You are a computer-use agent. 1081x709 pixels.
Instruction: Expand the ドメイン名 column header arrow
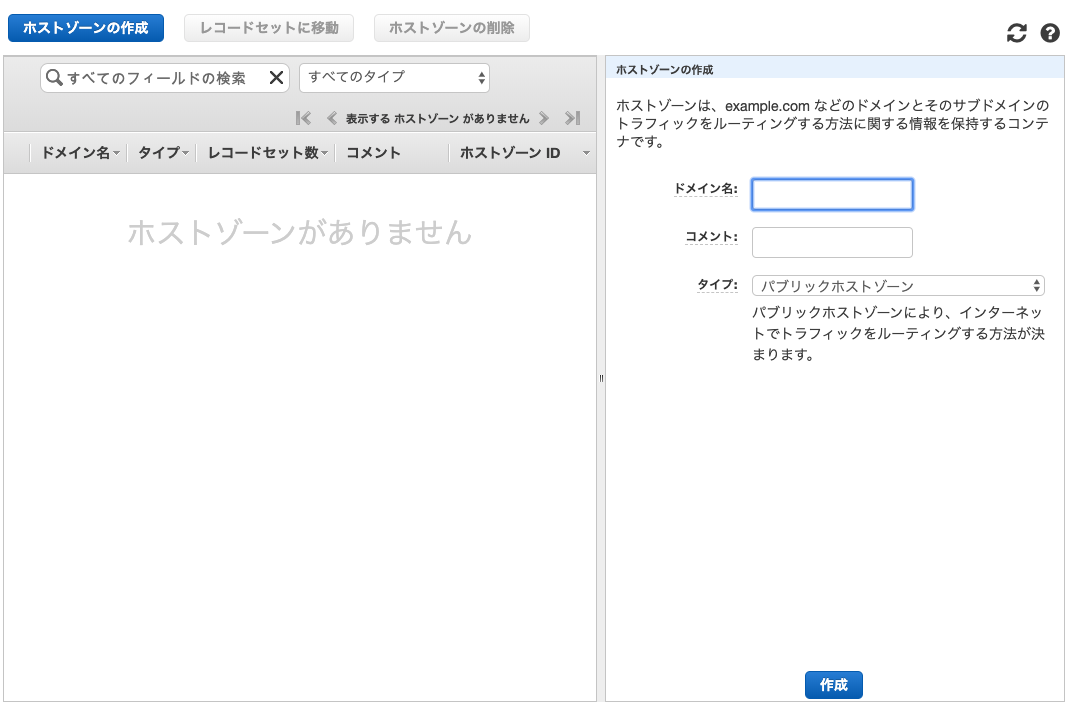click(117, 154)
